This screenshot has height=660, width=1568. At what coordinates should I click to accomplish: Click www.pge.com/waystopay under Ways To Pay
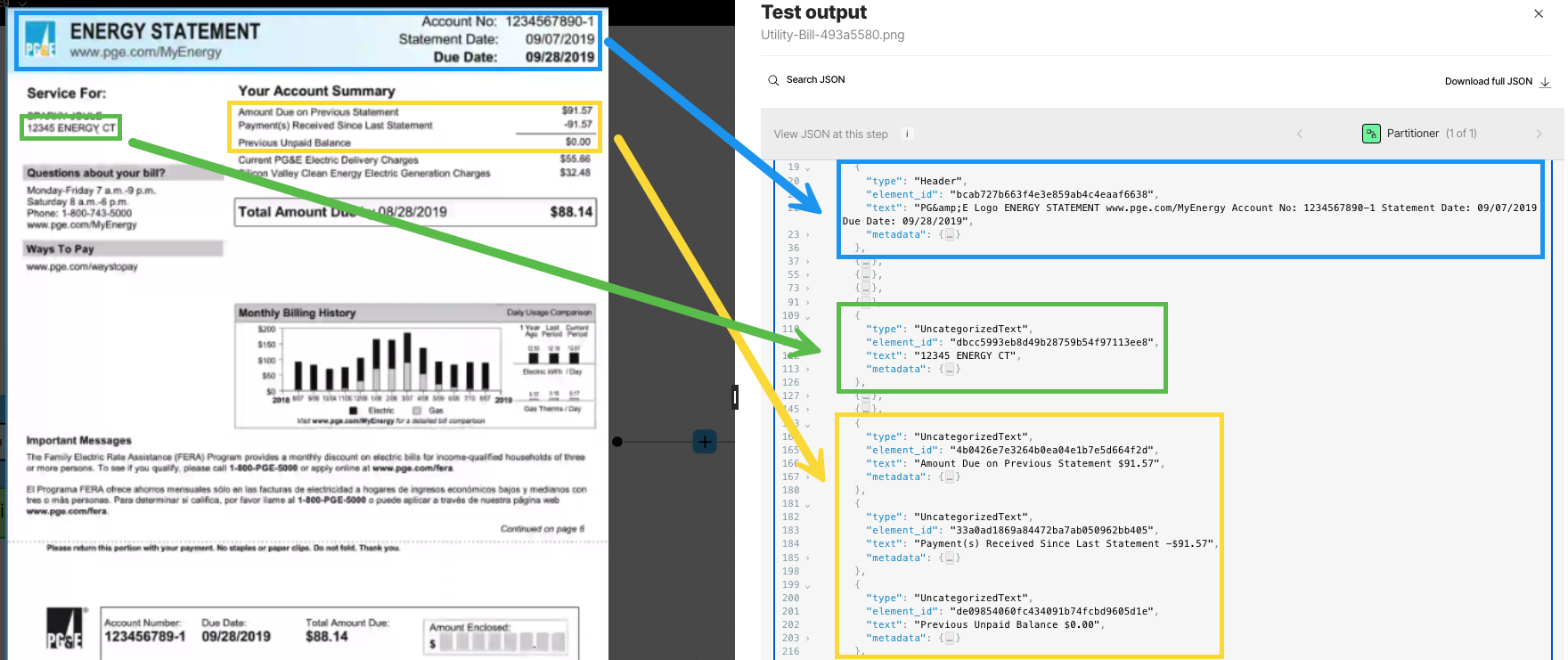pos(82,267)
